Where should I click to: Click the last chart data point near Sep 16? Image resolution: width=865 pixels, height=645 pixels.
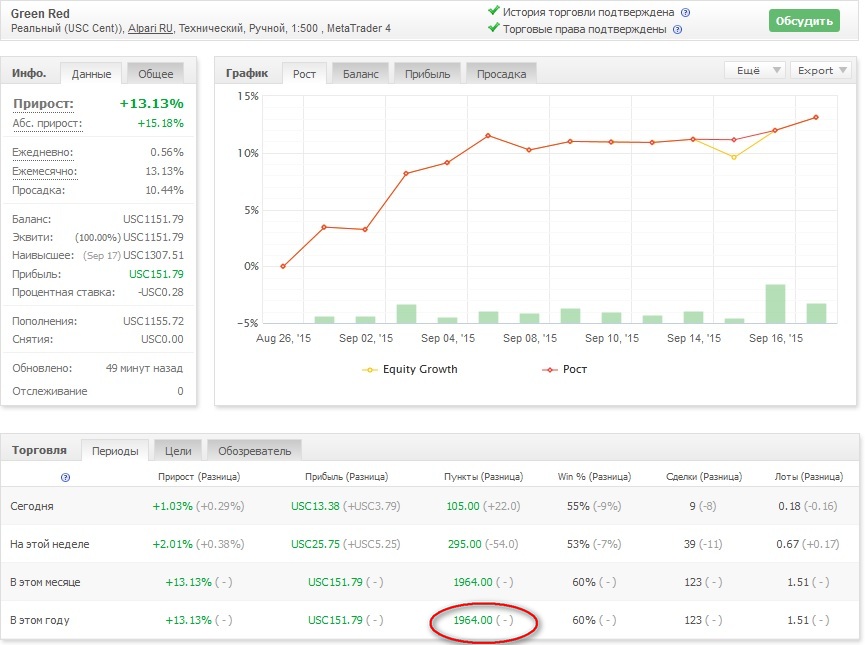816,117
